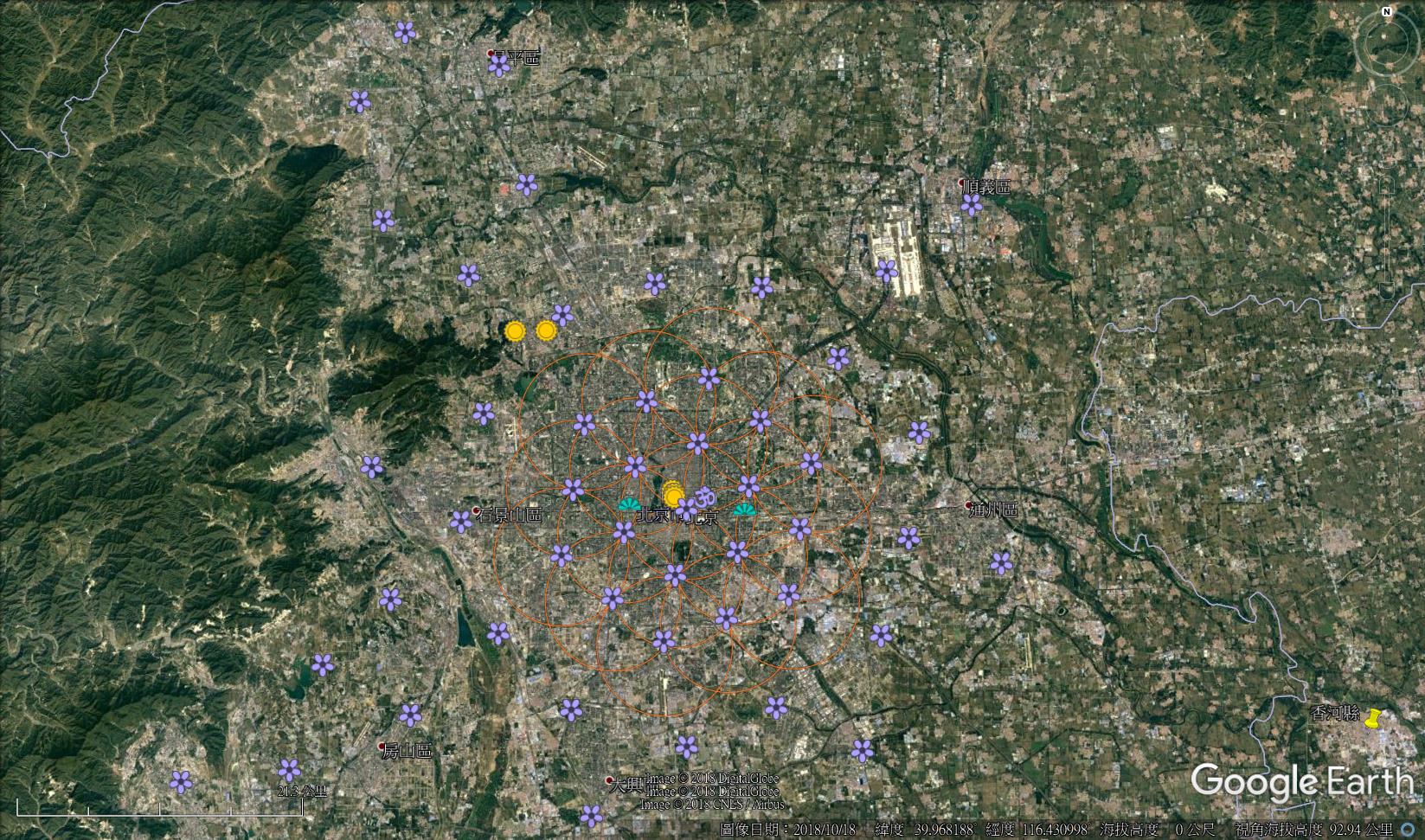Select the teal fan placemark east of 北京市

[x=743, y=510]
